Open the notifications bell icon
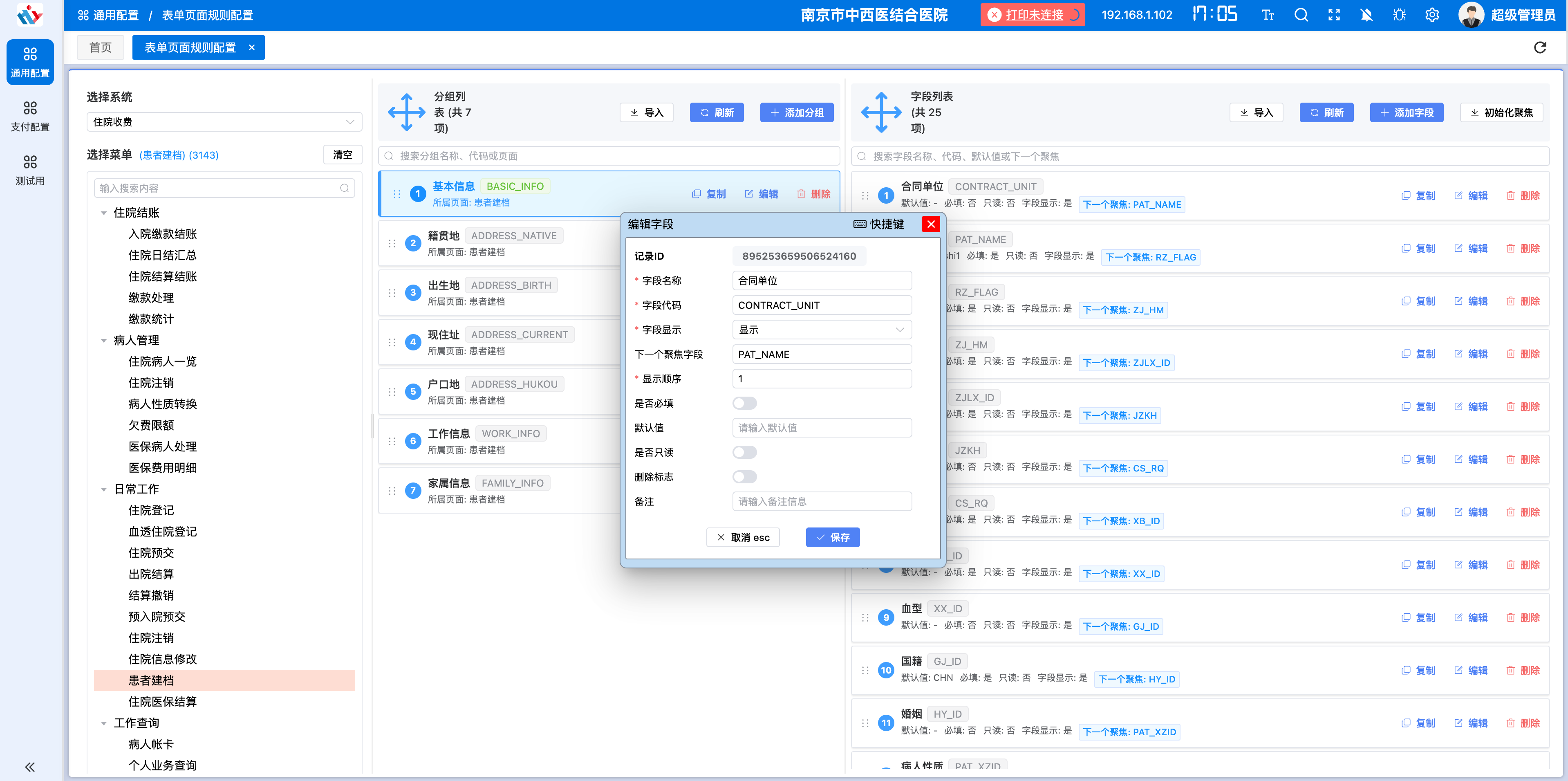The image size is (1568, 781). (x=1366, y=15)
